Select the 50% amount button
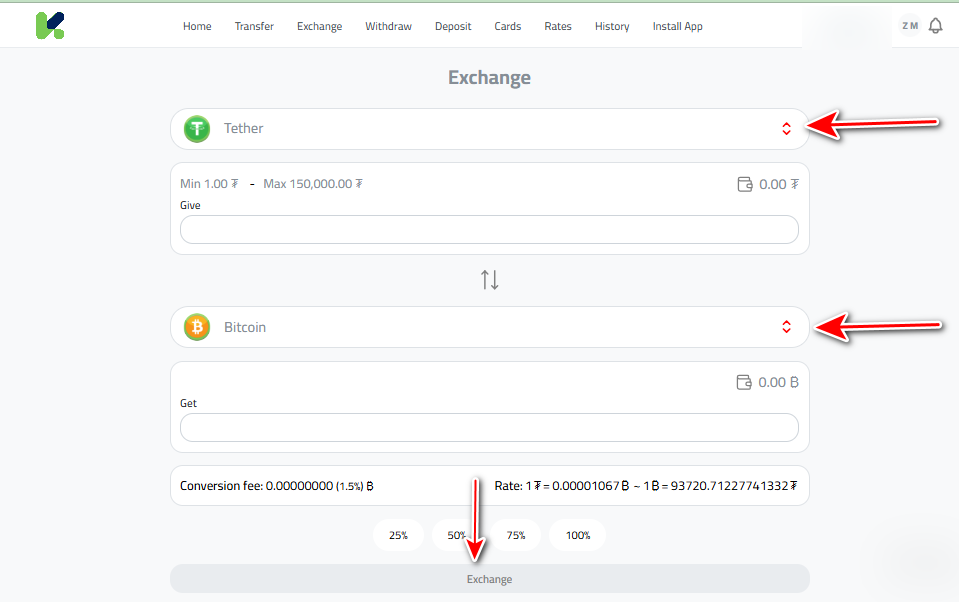This screenshot has height=602, width=959. point(457,535)
